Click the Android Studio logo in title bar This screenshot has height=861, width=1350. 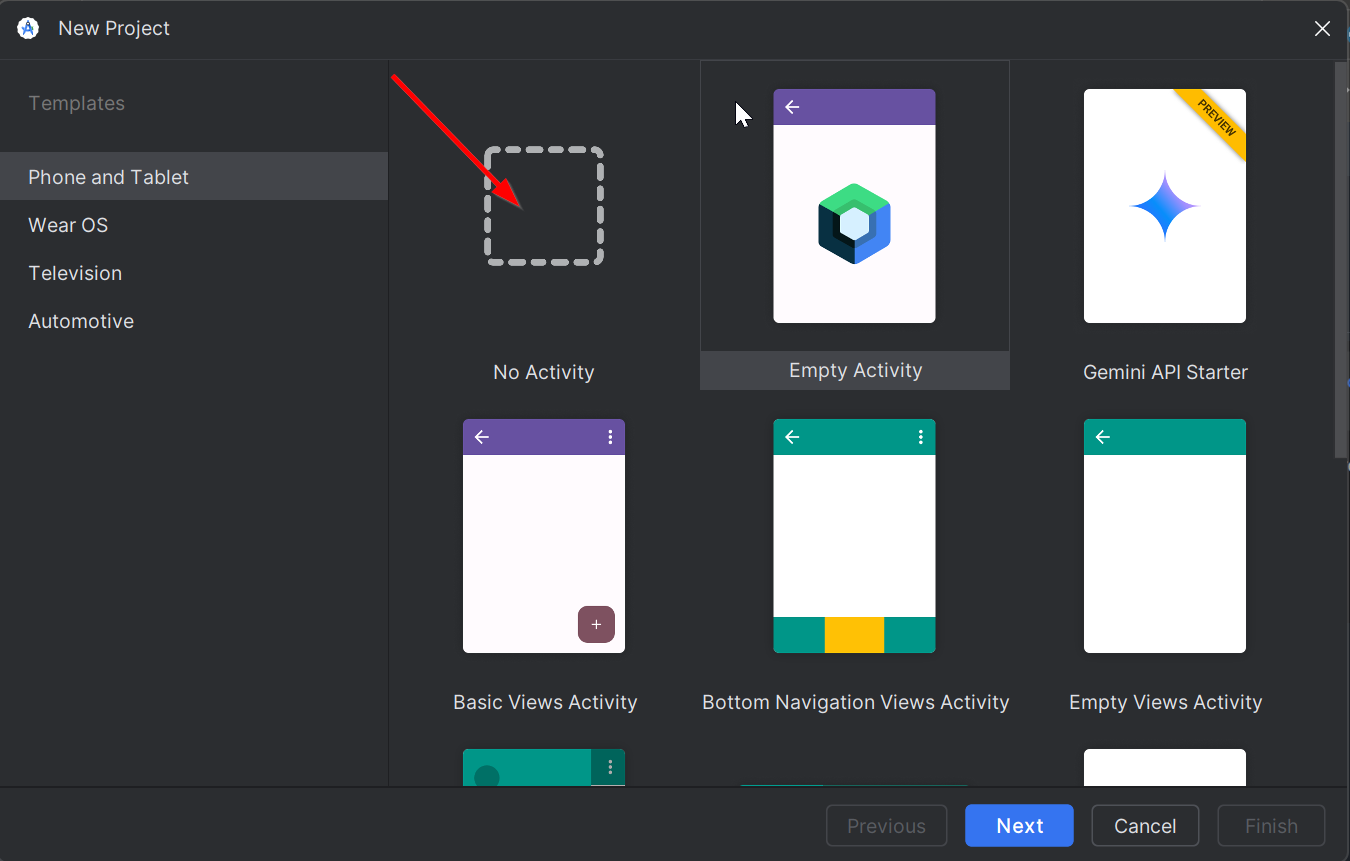click(x=27, y=28)
